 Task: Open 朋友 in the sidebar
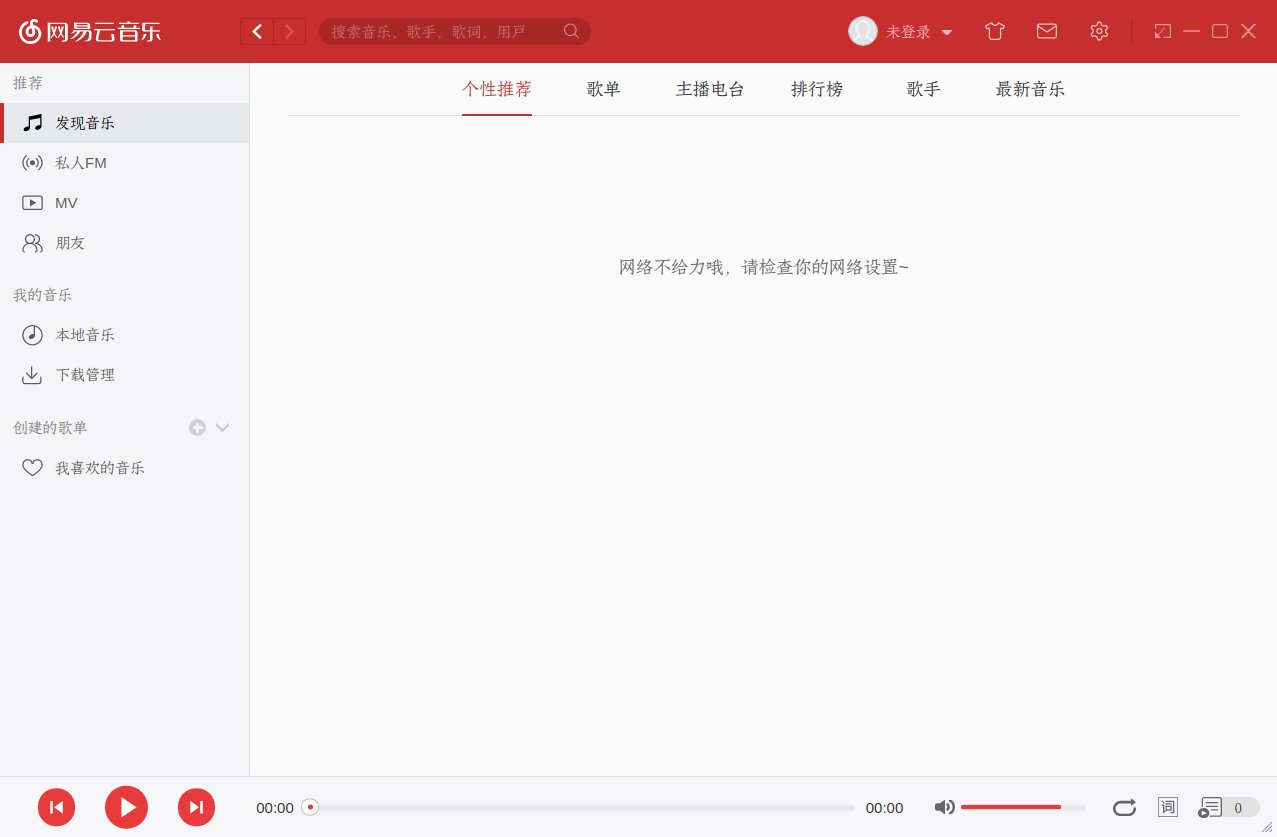pyautogui.click(x=125, y=243)
